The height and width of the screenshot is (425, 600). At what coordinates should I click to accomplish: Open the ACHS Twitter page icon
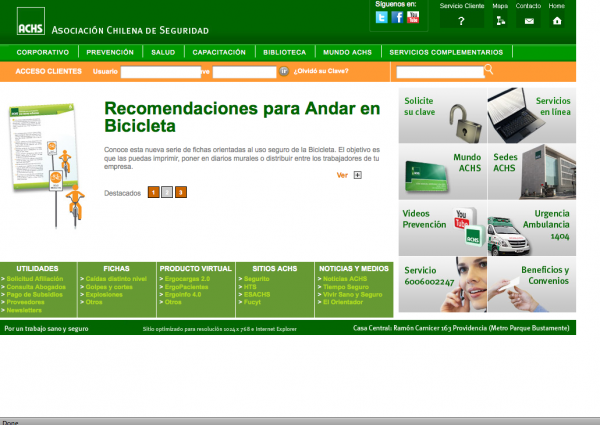click(382, 17)
